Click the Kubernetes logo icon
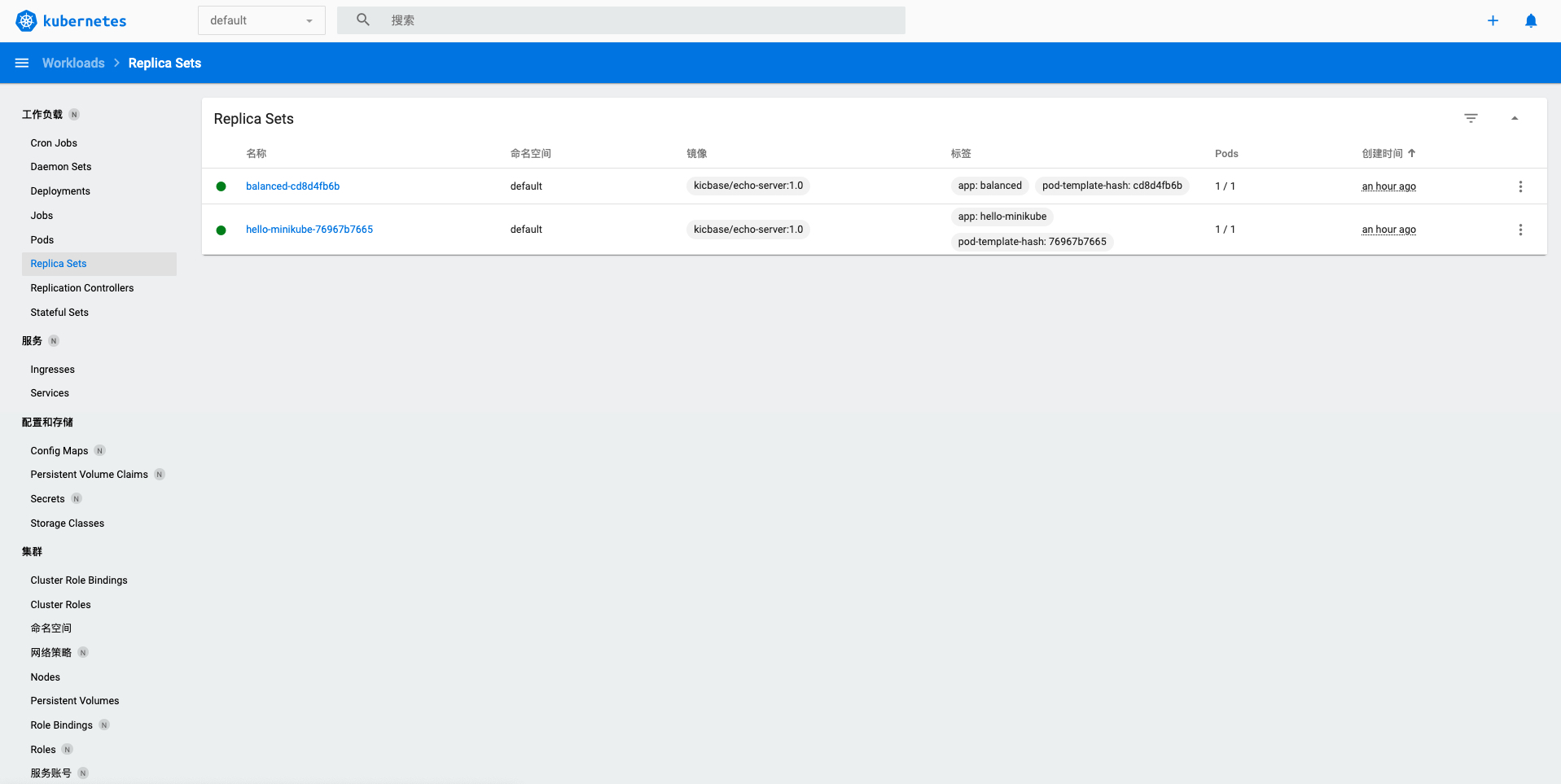Viewport: 1561px width, 784px height. pyautogui.click(x=26, y=20)
